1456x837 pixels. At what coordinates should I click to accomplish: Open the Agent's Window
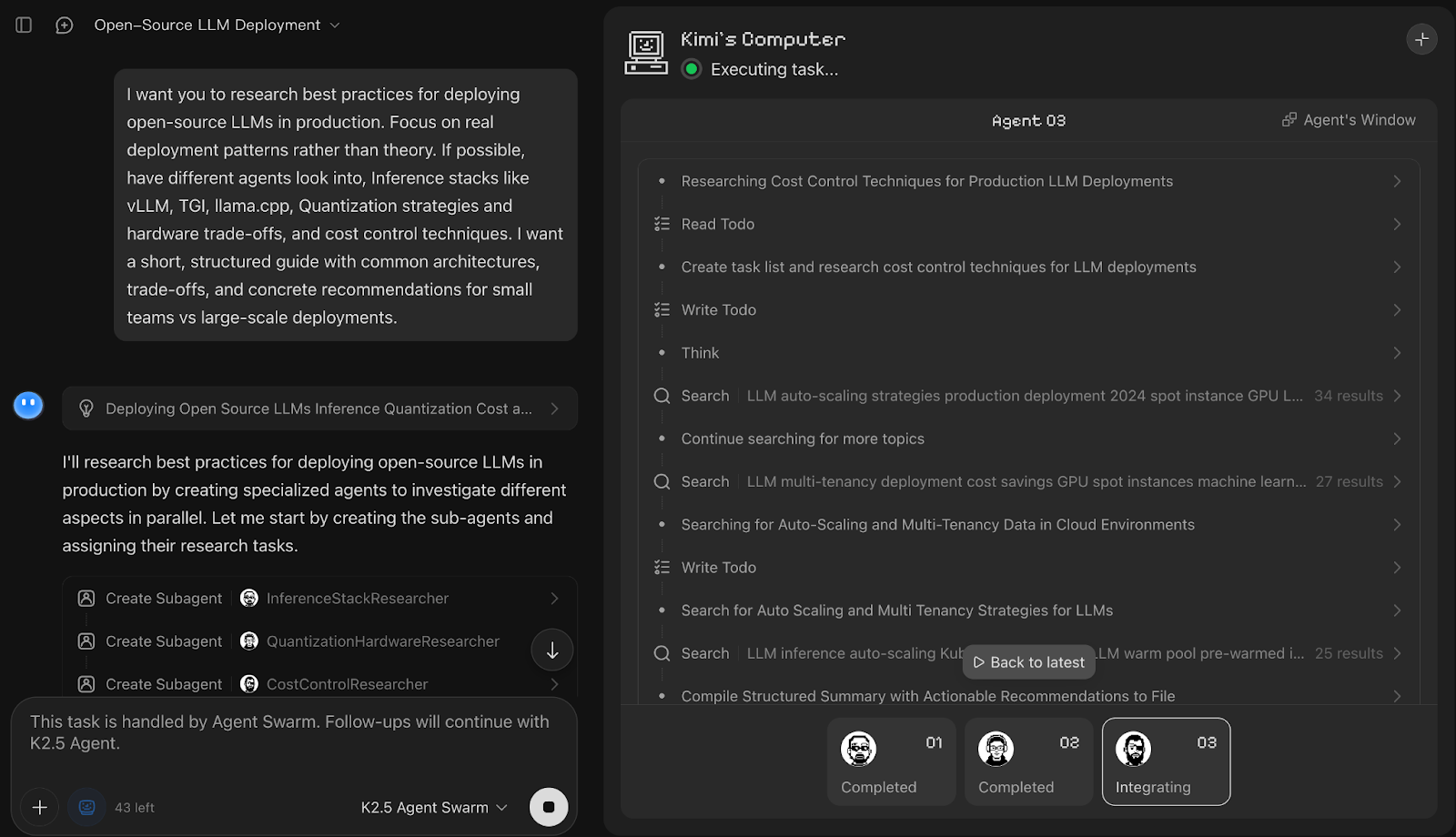pos(1348,120)
